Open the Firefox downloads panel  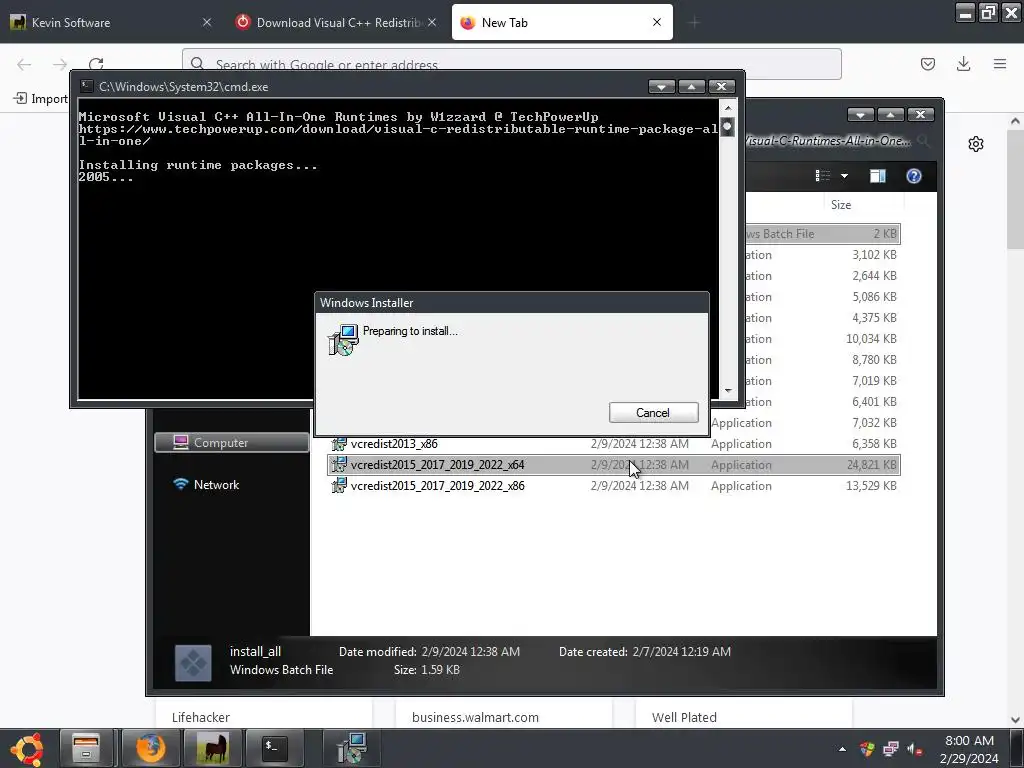(963, 64)
